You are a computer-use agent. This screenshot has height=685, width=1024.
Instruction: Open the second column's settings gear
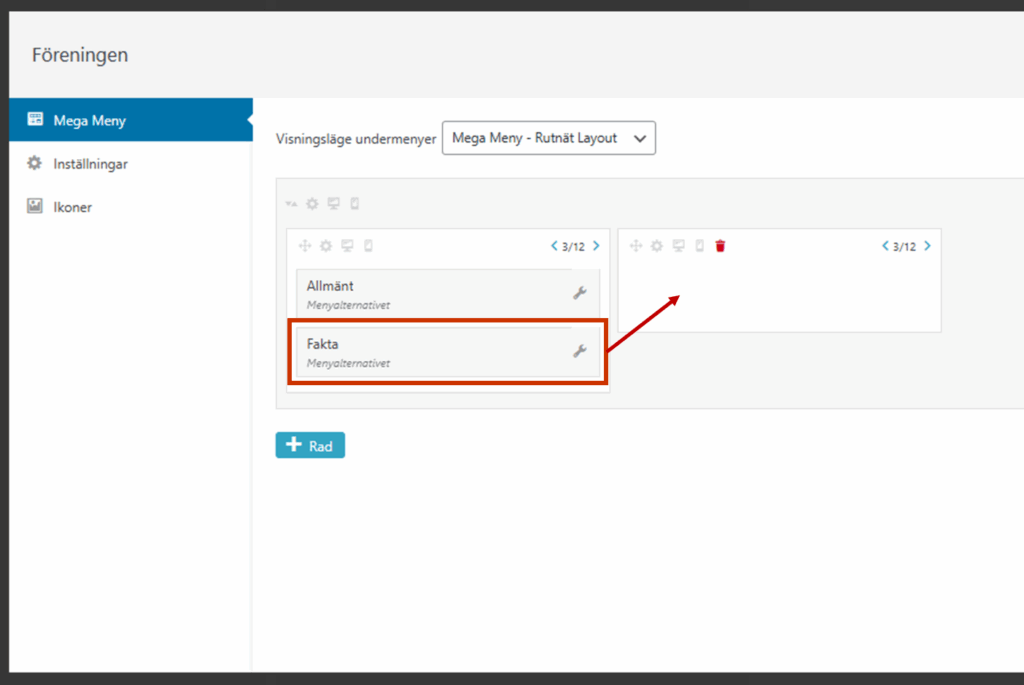click(657, 246)
